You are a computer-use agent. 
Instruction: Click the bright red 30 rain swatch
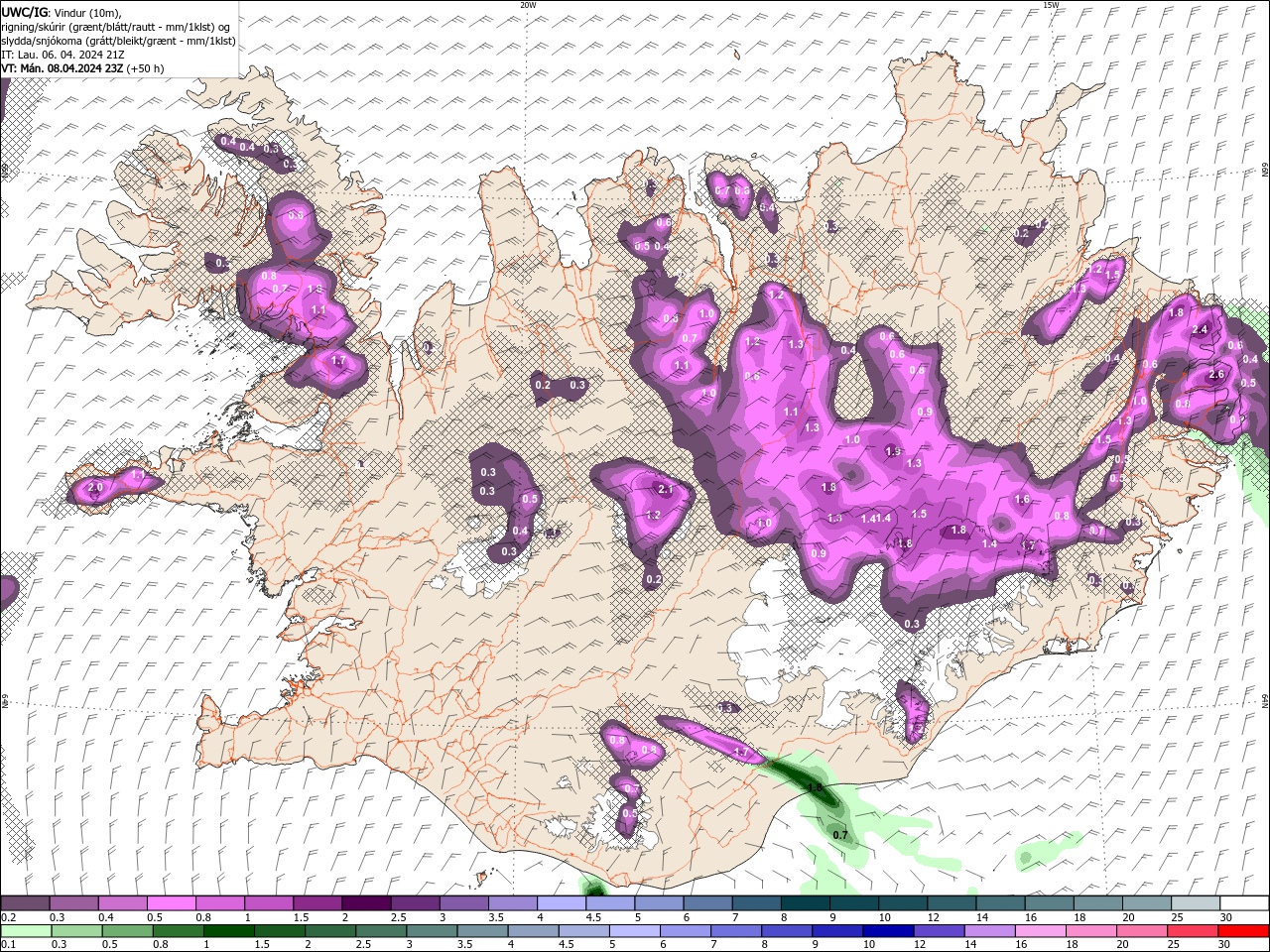(1242, 930)
